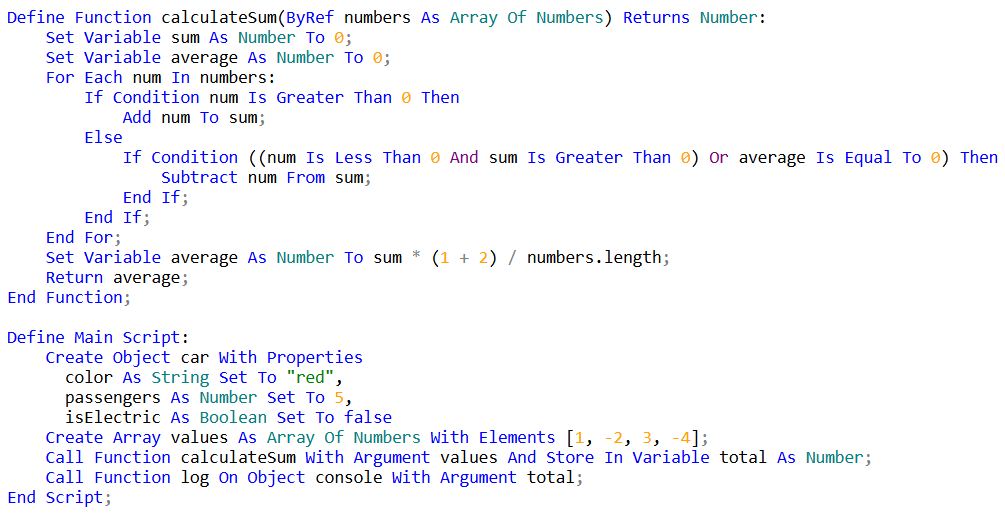
Task: Click the function name calculateSum in the Define Function line
Action: (x=219, y=17)
